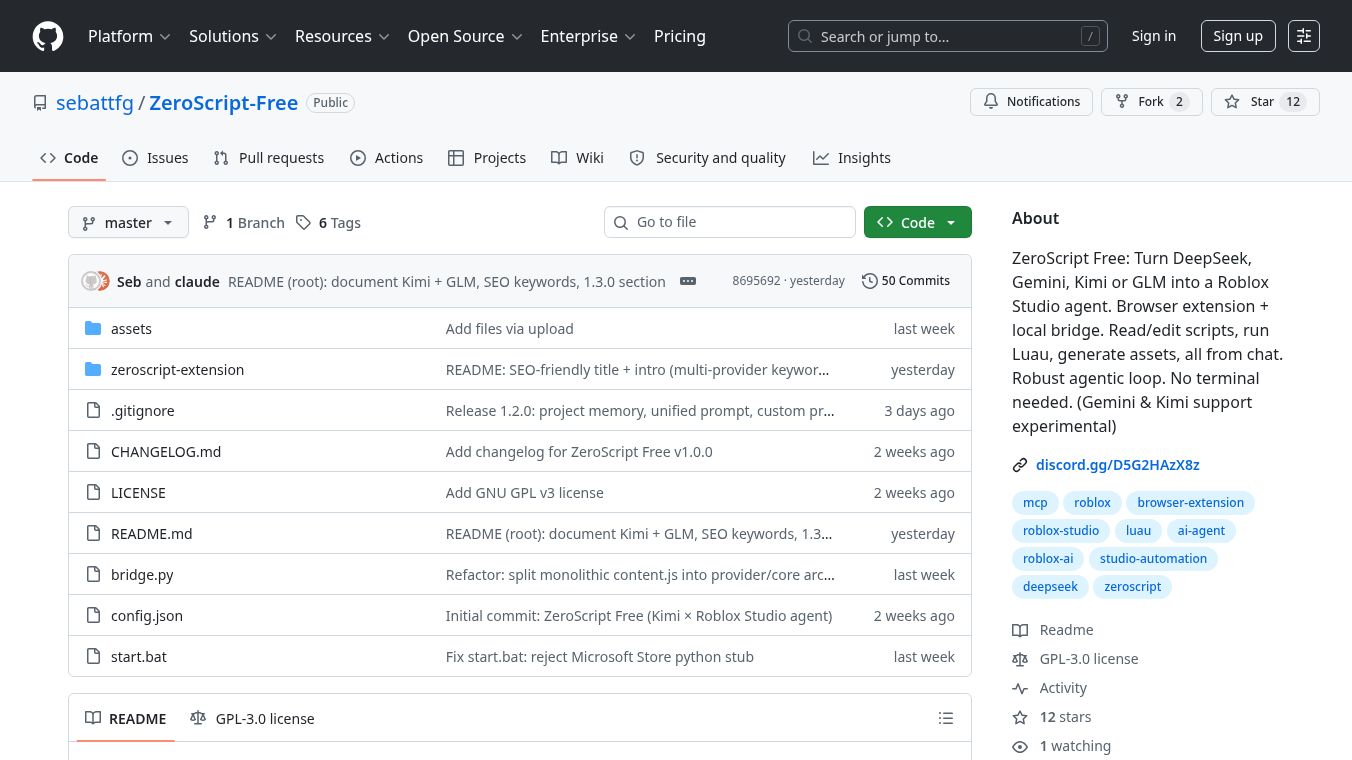1352x760 pixels.
Task: Switch to the Code tab
Action: click(x=69, y=158)
